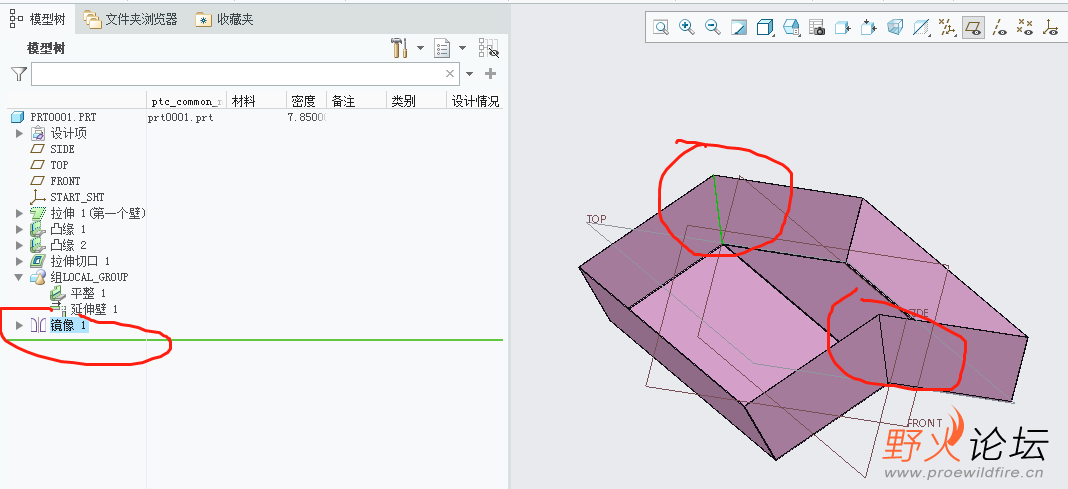Open the section display icon

pos(922,27)
